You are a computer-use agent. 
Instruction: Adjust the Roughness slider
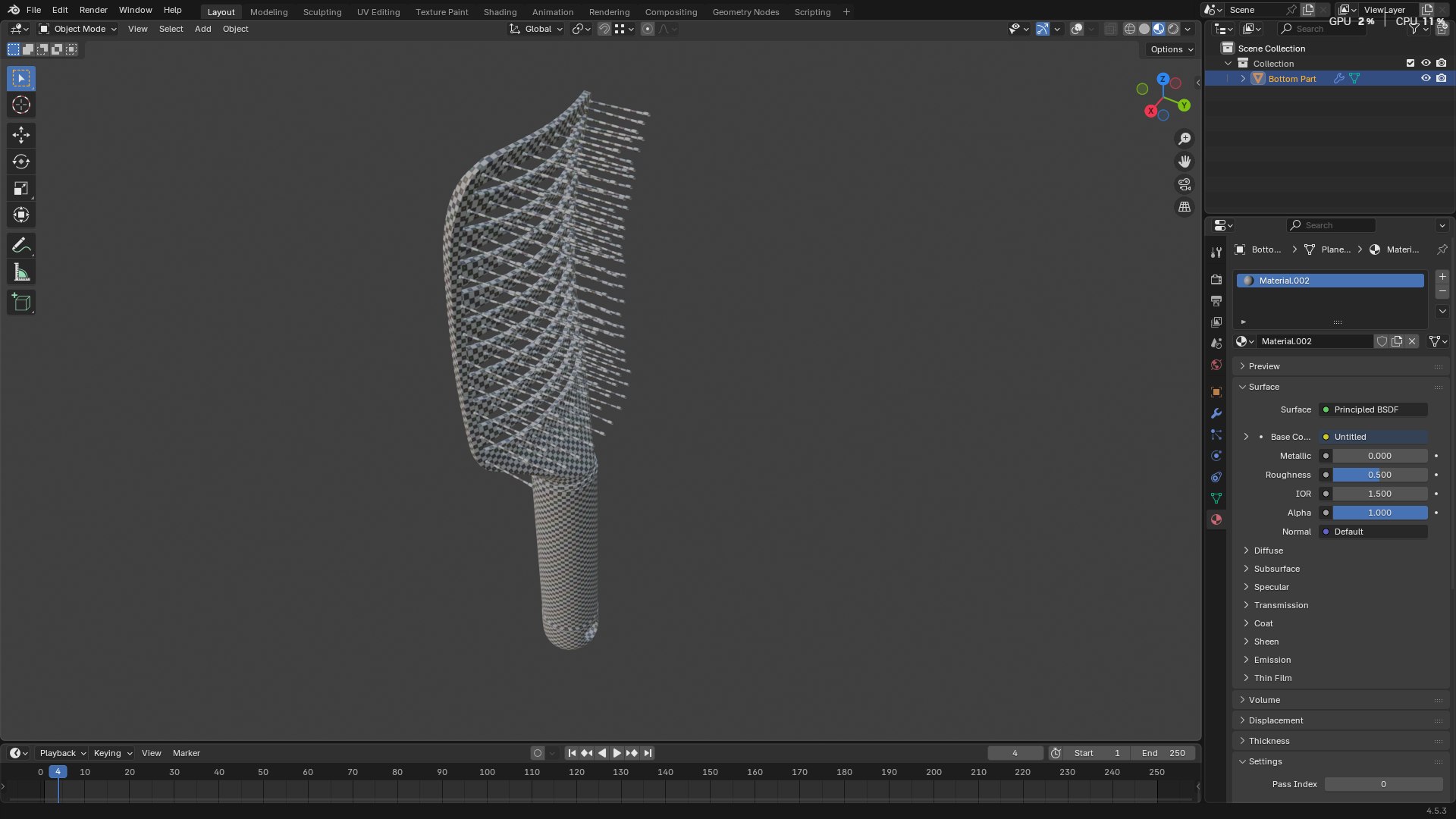click(x=1380, y=475)
